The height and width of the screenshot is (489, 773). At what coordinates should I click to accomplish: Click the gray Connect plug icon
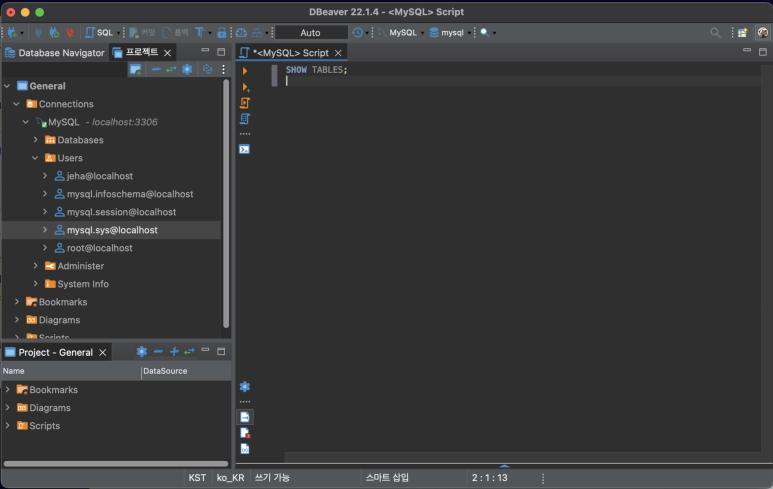(x=38, y=33)
